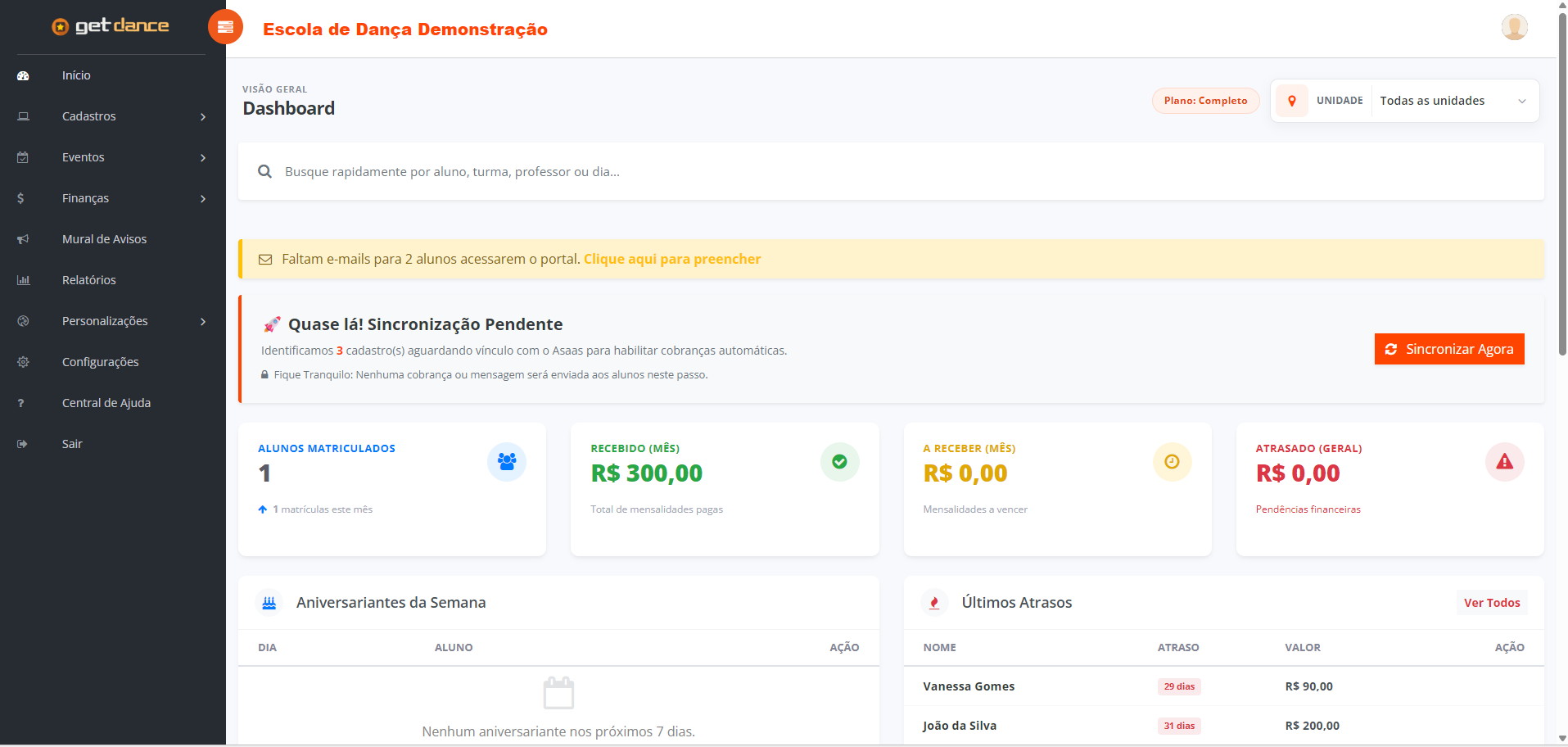Click the Sincronizar Agora button
Viewport: 1568px width, 747px height.
click(1448, 349)
